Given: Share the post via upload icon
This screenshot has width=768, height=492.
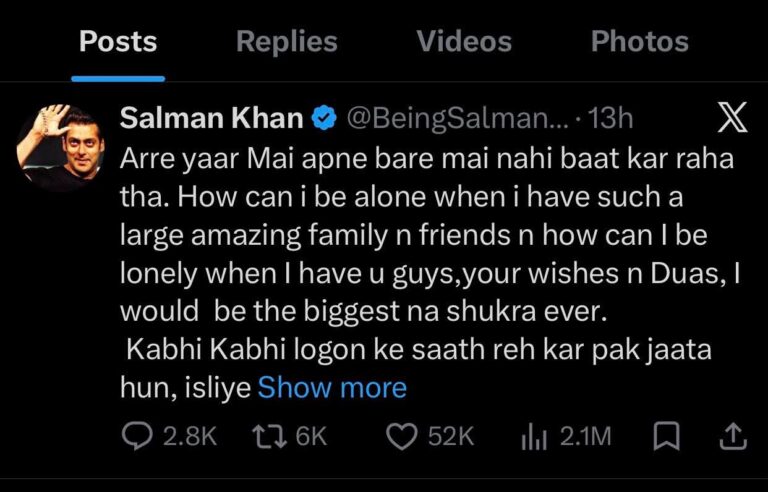Looking at the screenshot, I should (x=733, y=436).
